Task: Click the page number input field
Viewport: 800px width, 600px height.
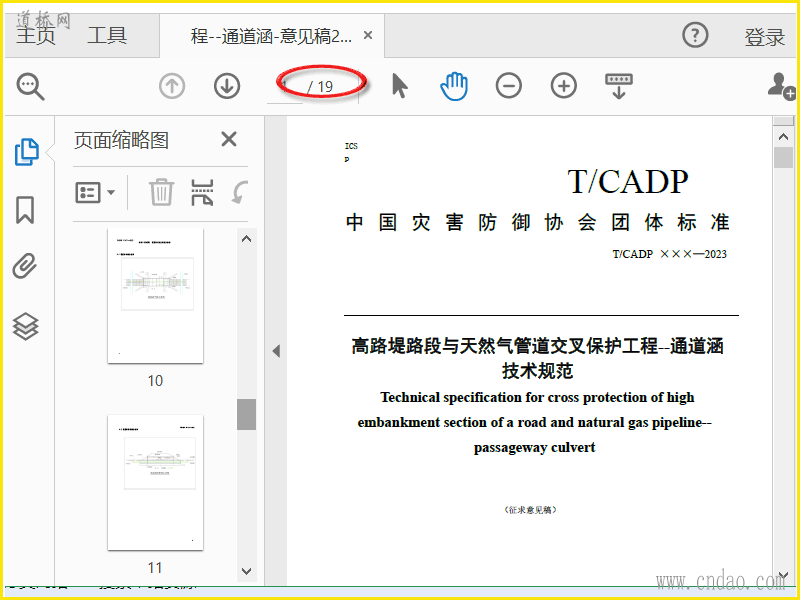Action: coord(285,87)
